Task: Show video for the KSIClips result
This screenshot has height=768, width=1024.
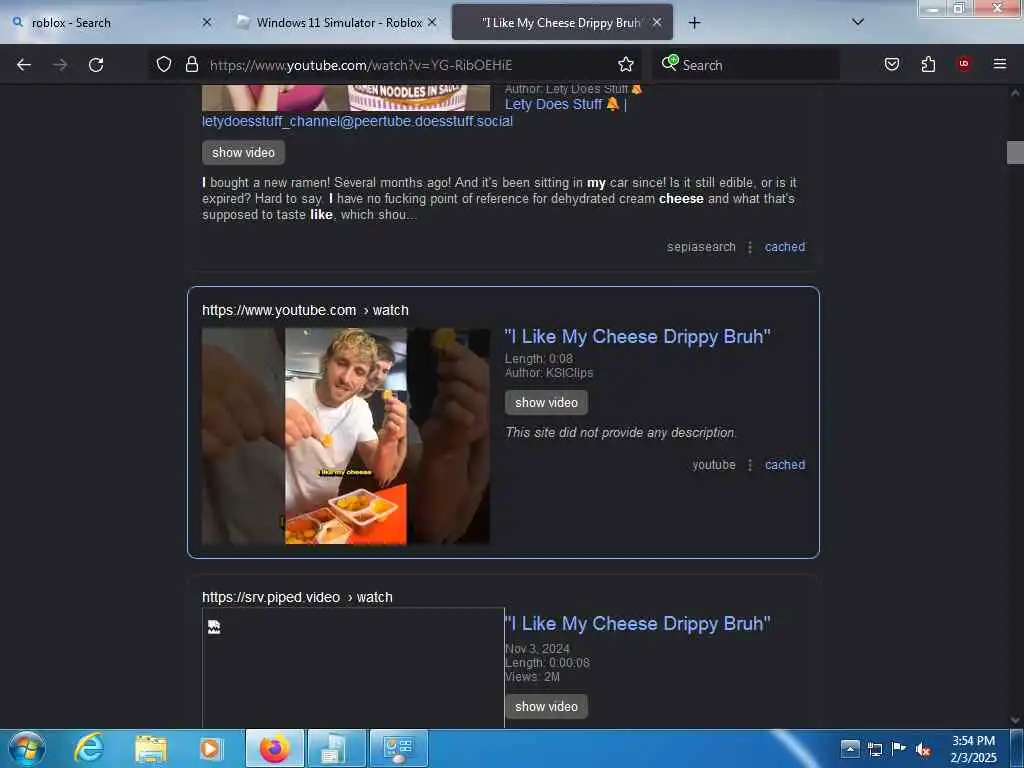Action: 546,402
